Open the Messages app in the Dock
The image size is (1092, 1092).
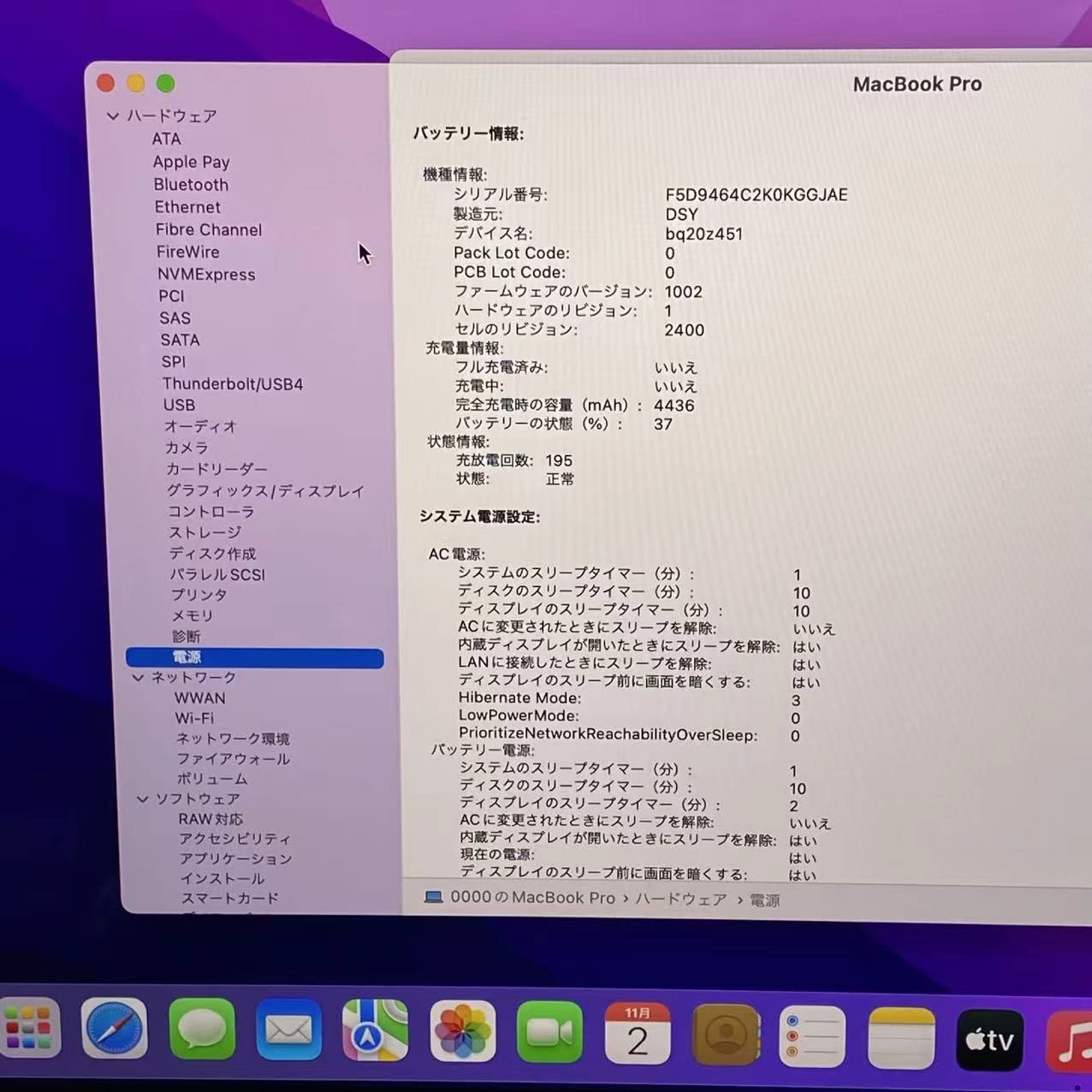coord(201,1031)
